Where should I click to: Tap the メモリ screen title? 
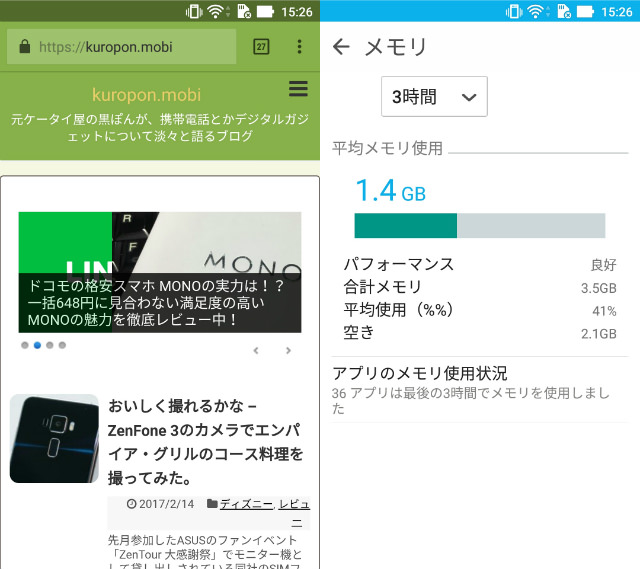pos(395,47)
